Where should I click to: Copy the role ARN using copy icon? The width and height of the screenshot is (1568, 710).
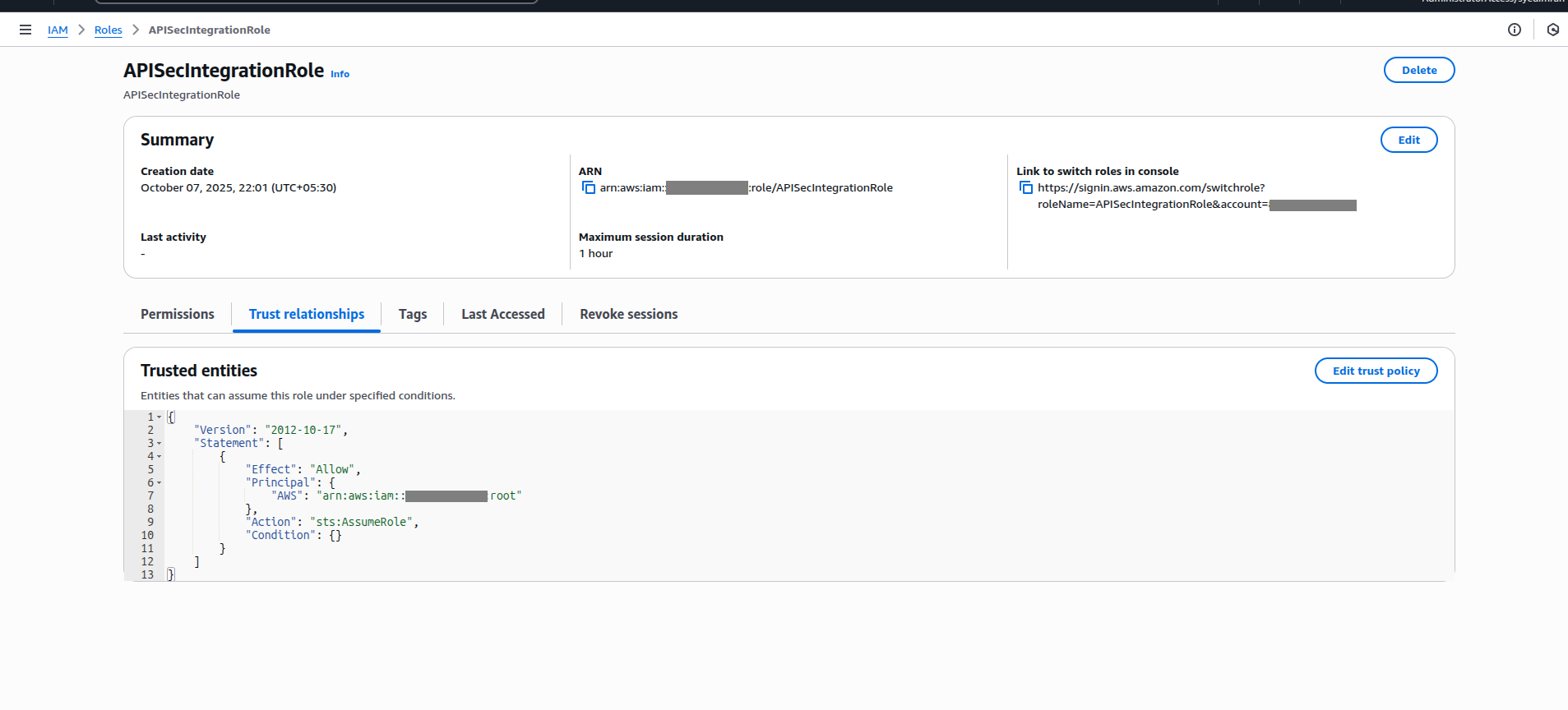(589, 188)
